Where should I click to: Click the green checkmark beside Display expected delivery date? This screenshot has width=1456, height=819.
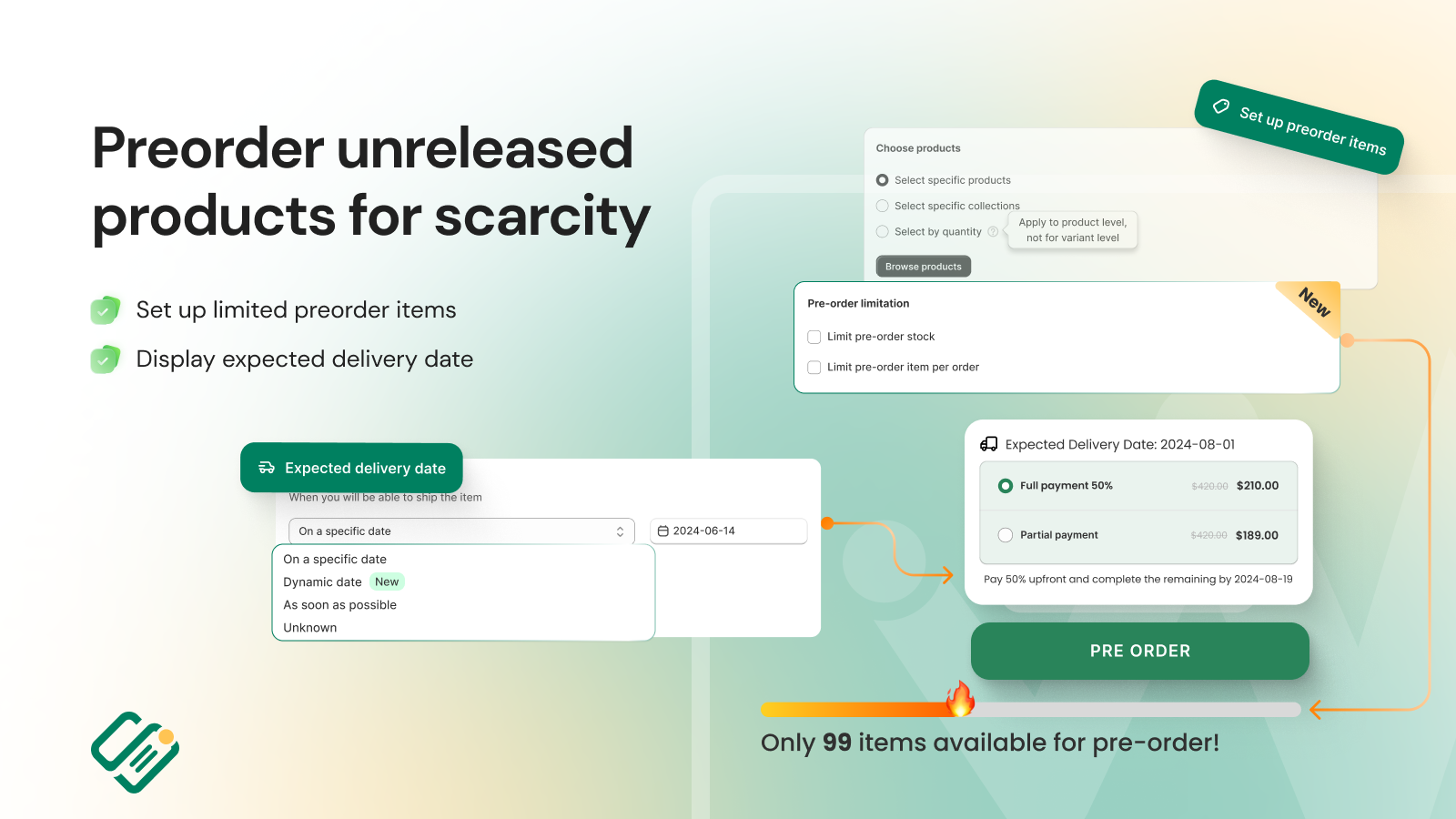pyautogui.click(x=106, y=359)
